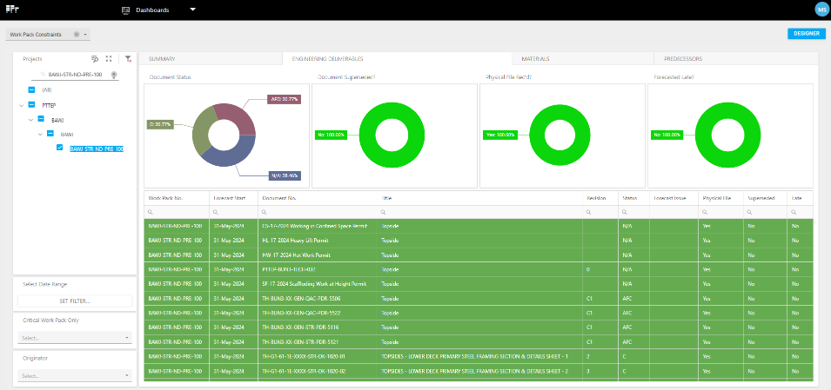This screenshot has height=390, width=831.
Task: Click the DESIGNER button
Action: click(807, 33)
